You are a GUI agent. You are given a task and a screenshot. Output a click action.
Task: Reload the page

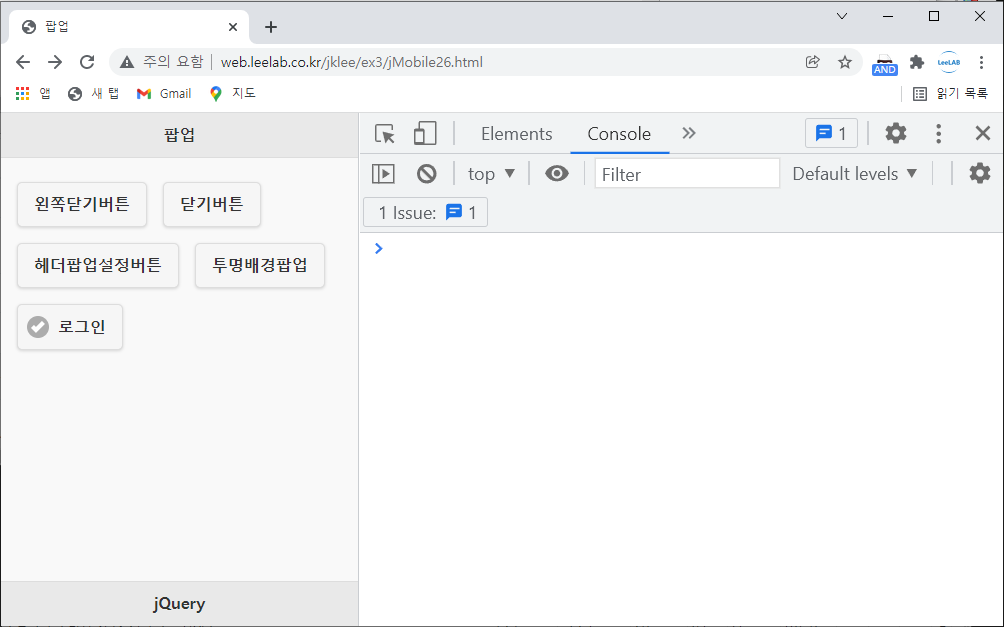pos(87,62)
